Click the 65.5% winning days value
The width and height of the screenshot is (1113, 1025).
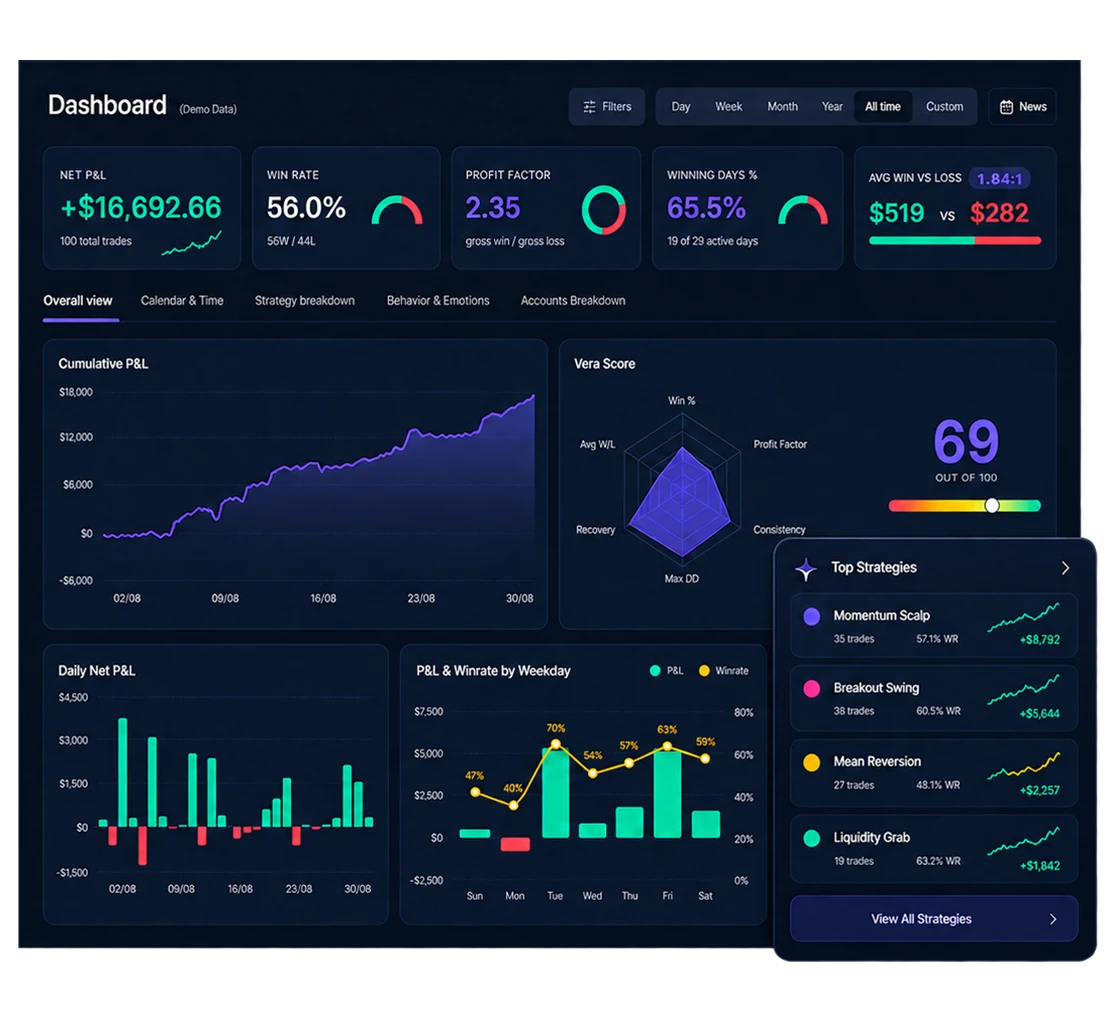(x=706, y=208)
